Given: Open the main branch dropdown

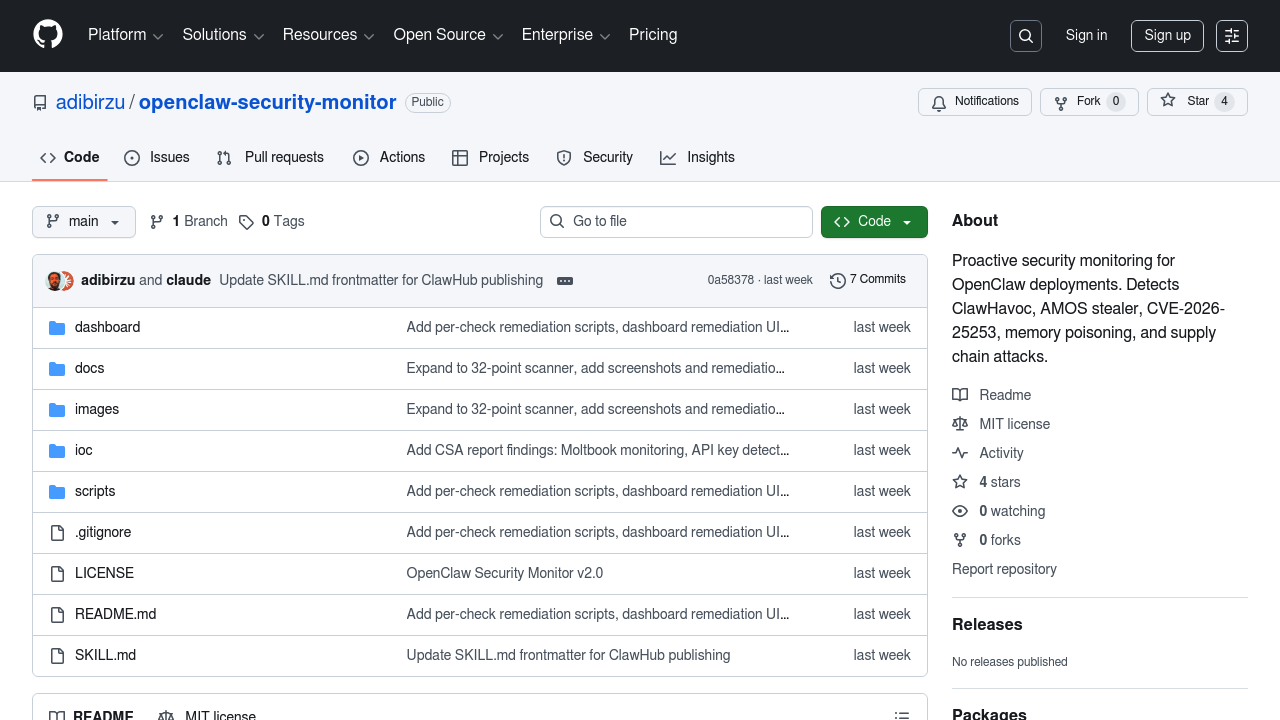Looking at the screenshot, I should pyautogui.click(x=84, y=222).
